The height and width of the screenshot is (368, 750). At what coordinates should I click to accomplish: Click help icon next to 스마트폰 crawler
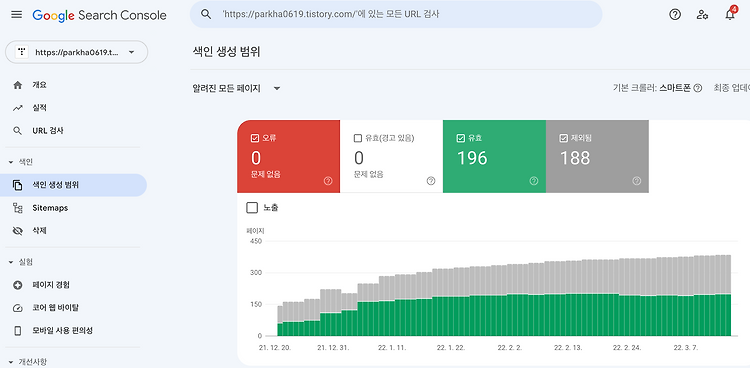[x=698, y=88]
